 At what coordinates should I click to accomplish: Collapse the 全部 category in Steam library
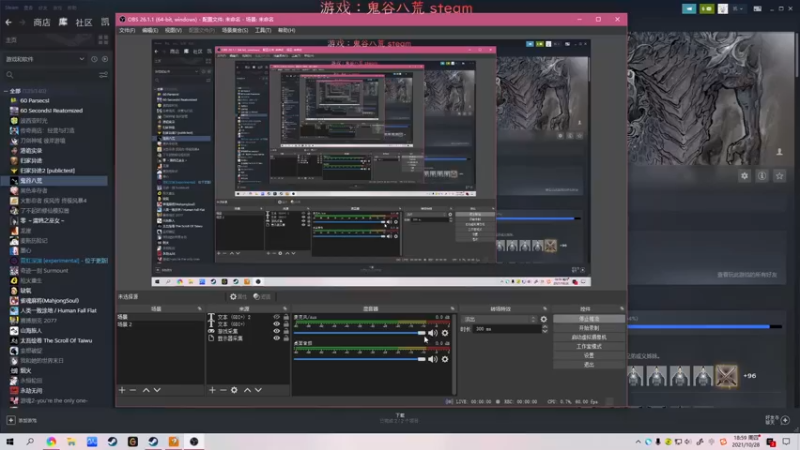[6, 91]
